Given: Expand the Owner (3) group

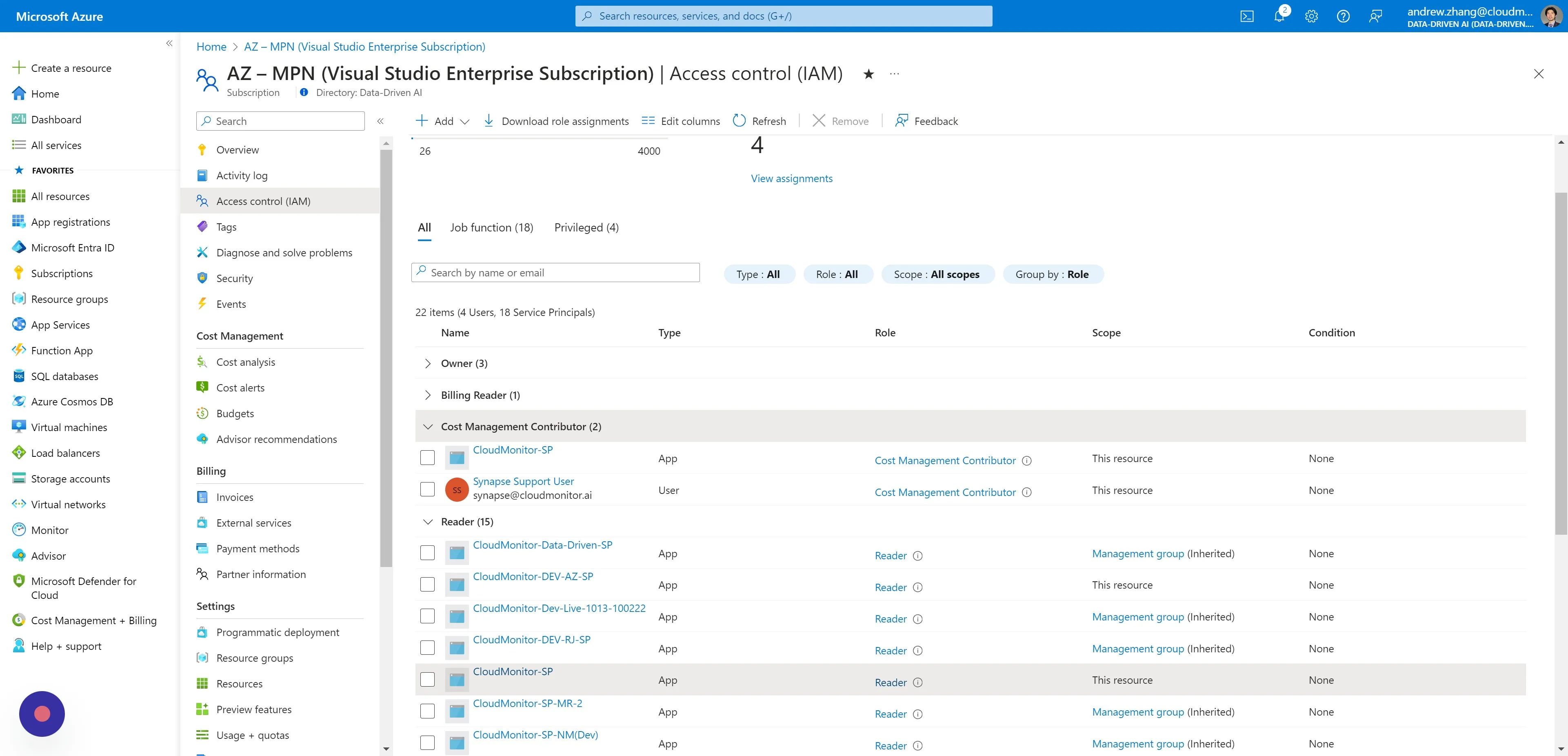Looking at the screenshot, I should (427, 363).
